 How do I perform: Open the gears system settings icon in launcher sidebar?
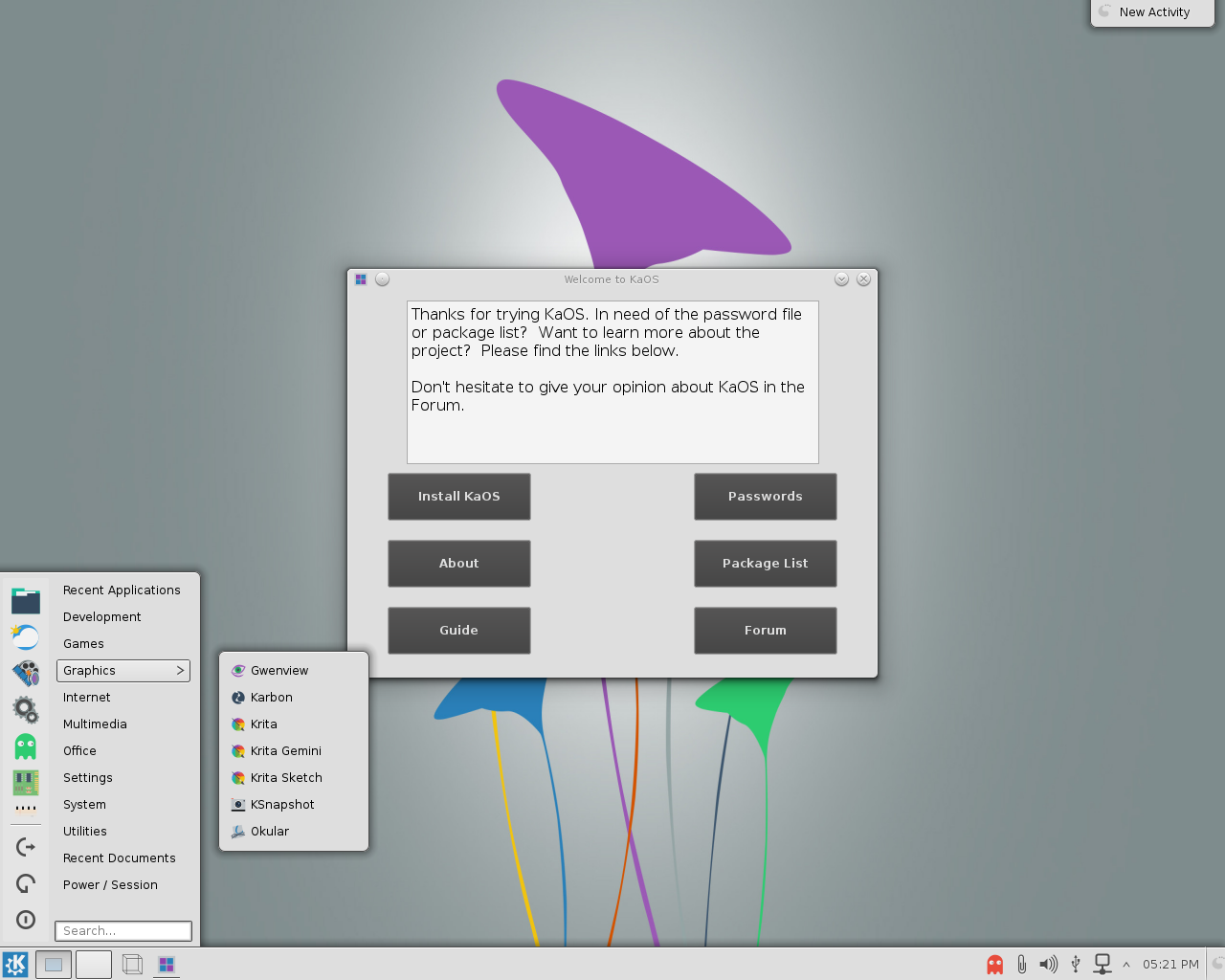click(x=26, y=709)
